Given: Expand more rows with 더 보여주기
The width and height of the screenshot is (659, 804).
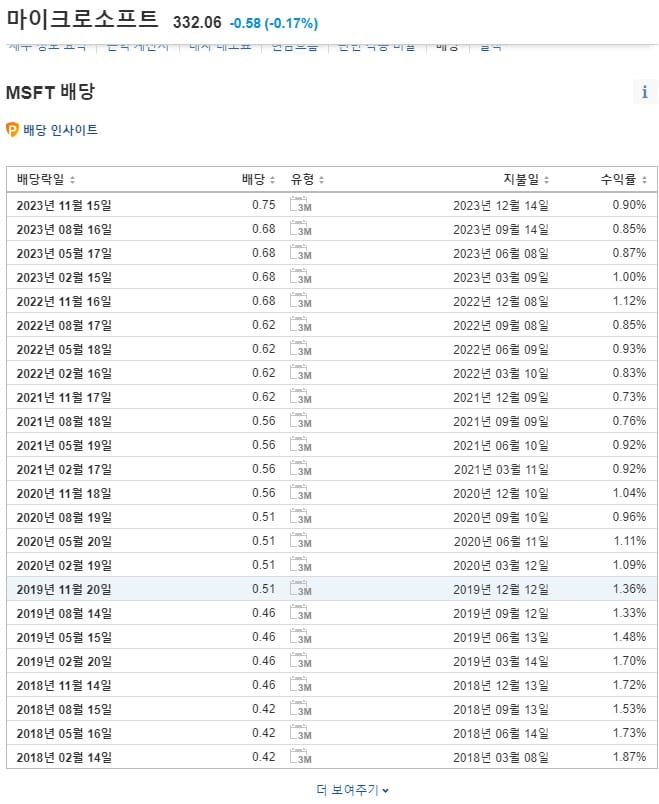Looking at the screenshot, I should coord(352,790).
